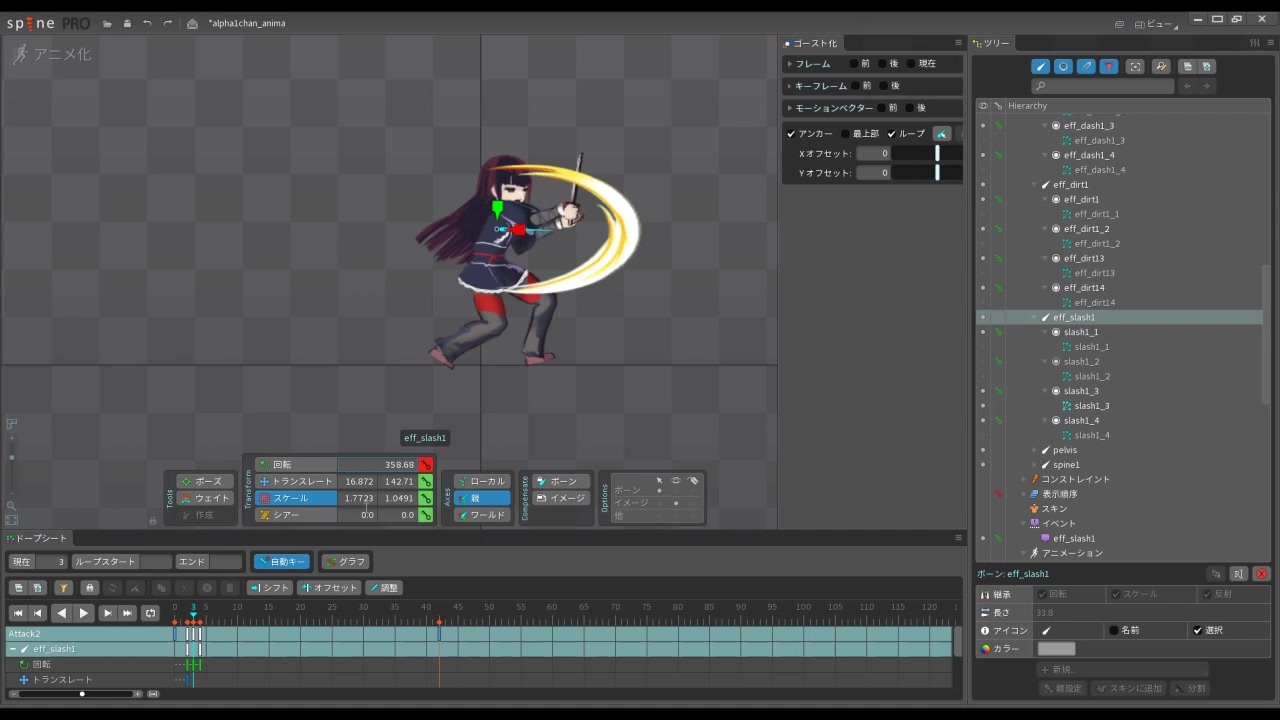The image size is (1280, 720).
Task: Toggle attachments filter paperclip icon in tree
Action: click(1086, 67)
